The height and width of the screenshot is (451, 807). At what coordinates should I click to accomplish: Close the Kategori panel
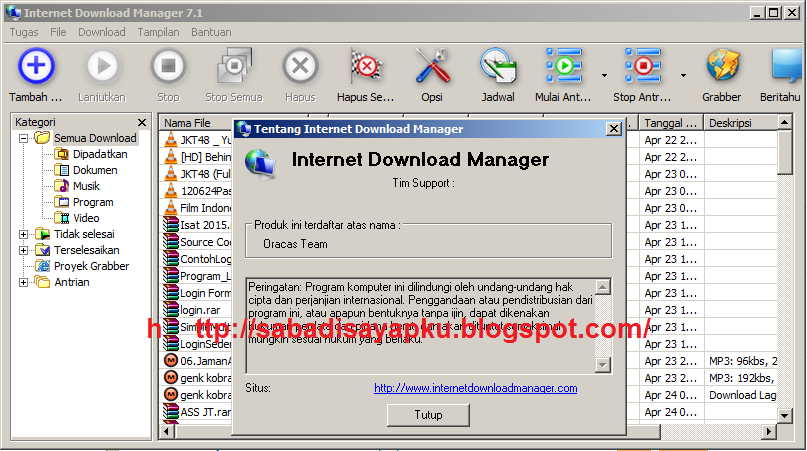pyautogui.click(x=142, y=123)
